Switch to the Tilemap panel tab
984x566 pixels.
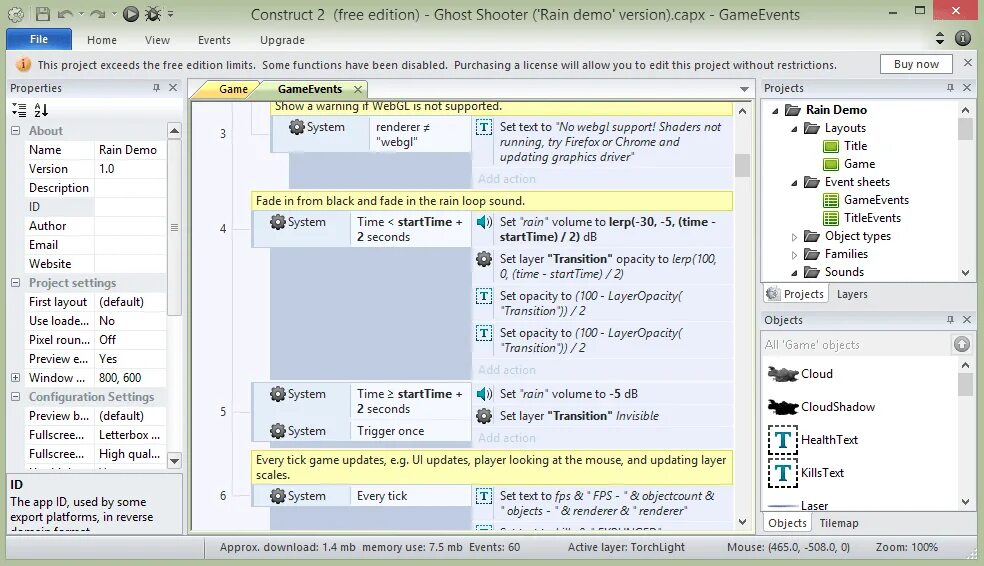coord(838,523)
